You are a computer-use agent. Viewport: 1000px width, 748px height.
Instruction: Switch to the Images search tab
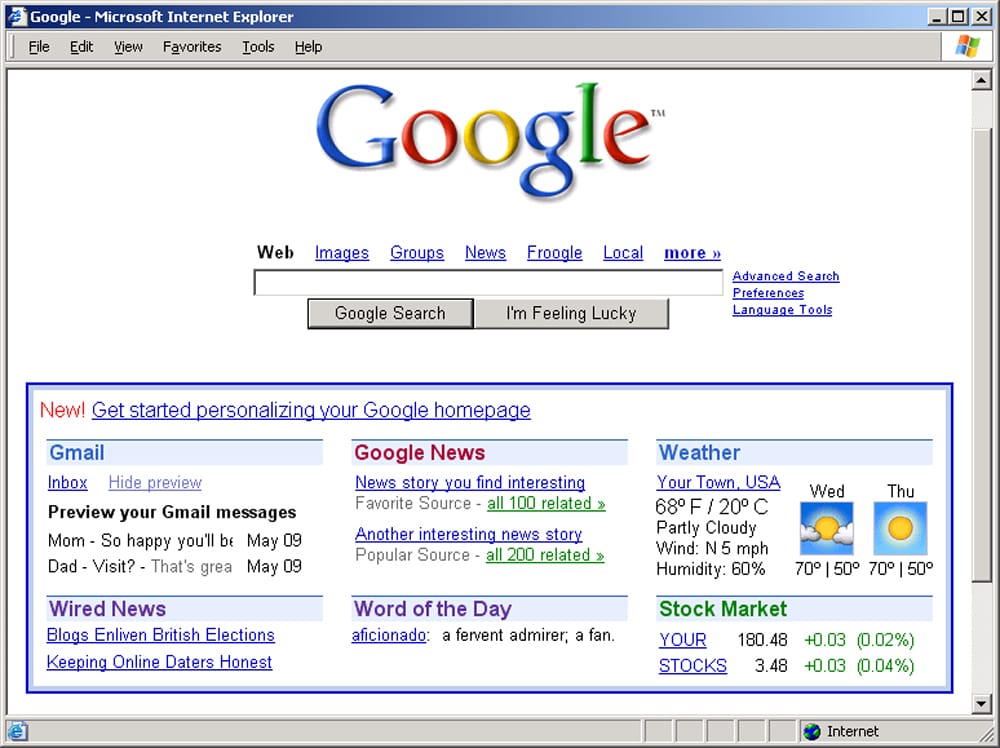(342, 253)
